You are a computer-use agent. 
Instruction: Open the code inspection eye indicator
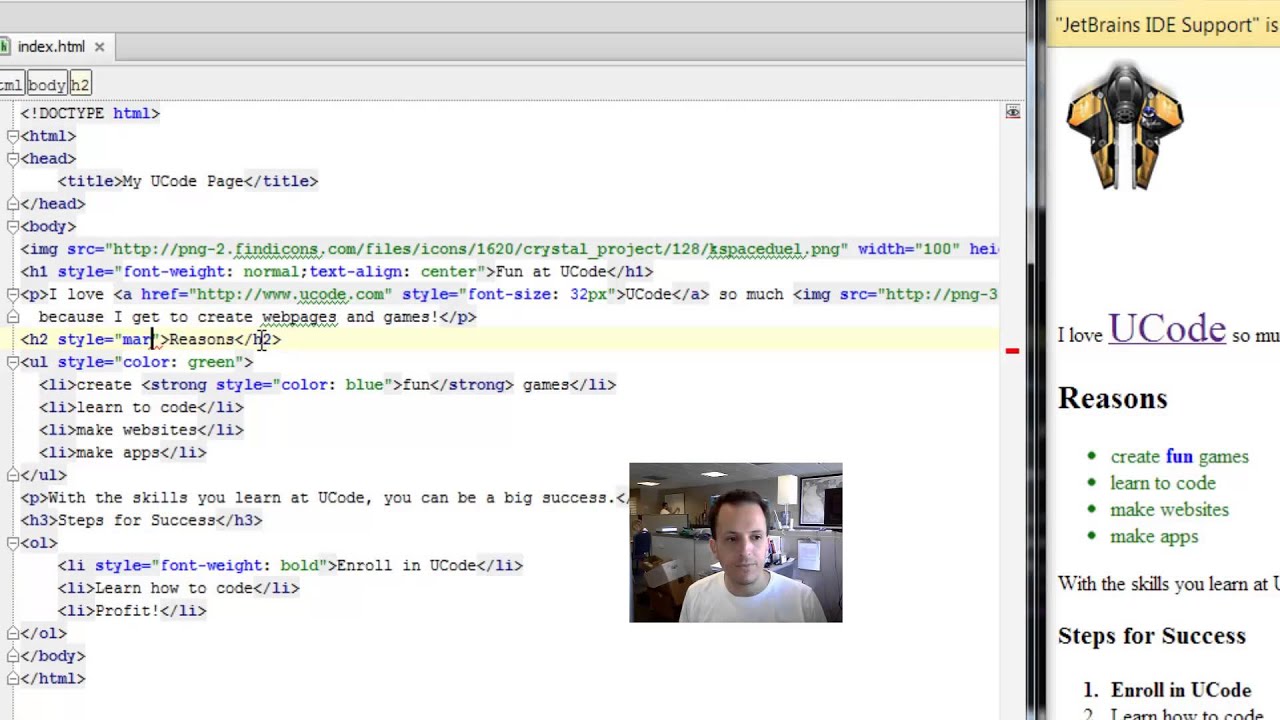pyautogui.click(x=1012, y=113)
